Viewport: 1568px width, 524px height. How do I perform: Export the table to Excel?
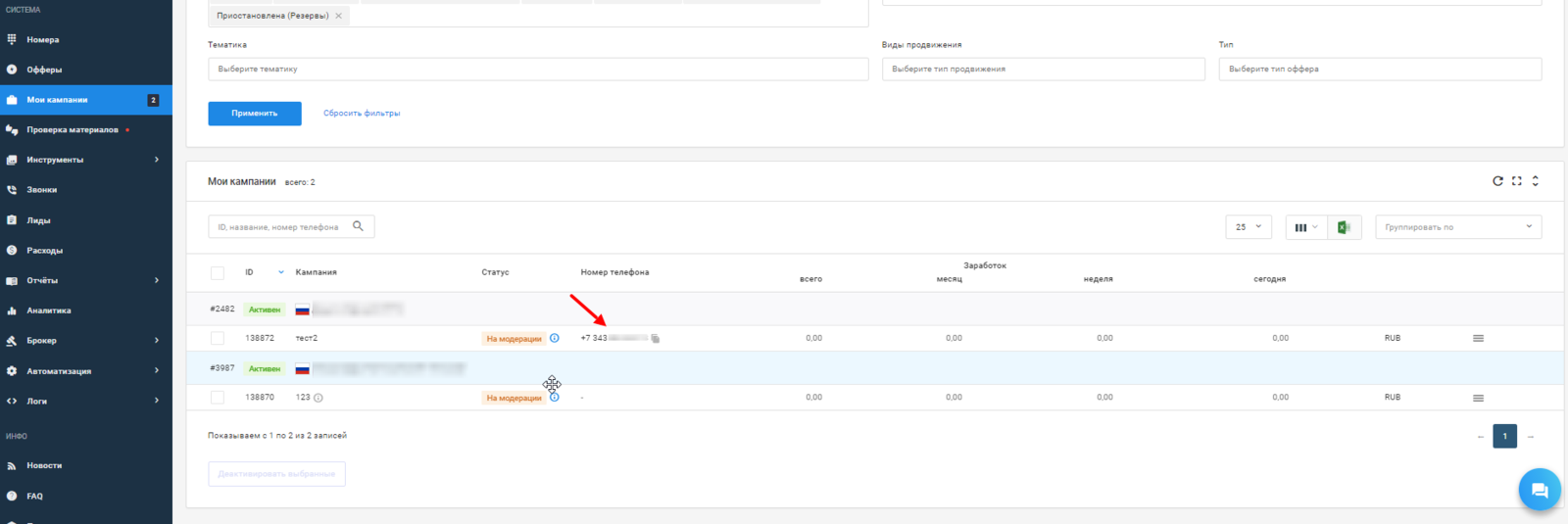click(x=1344, y=227)
